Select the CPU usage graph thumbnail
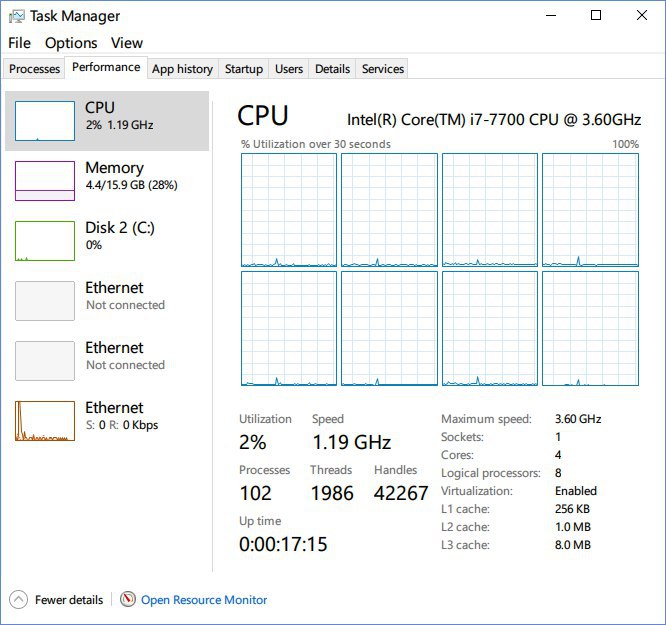This screenshot has height=625, width=666. [x=45, y=121]
